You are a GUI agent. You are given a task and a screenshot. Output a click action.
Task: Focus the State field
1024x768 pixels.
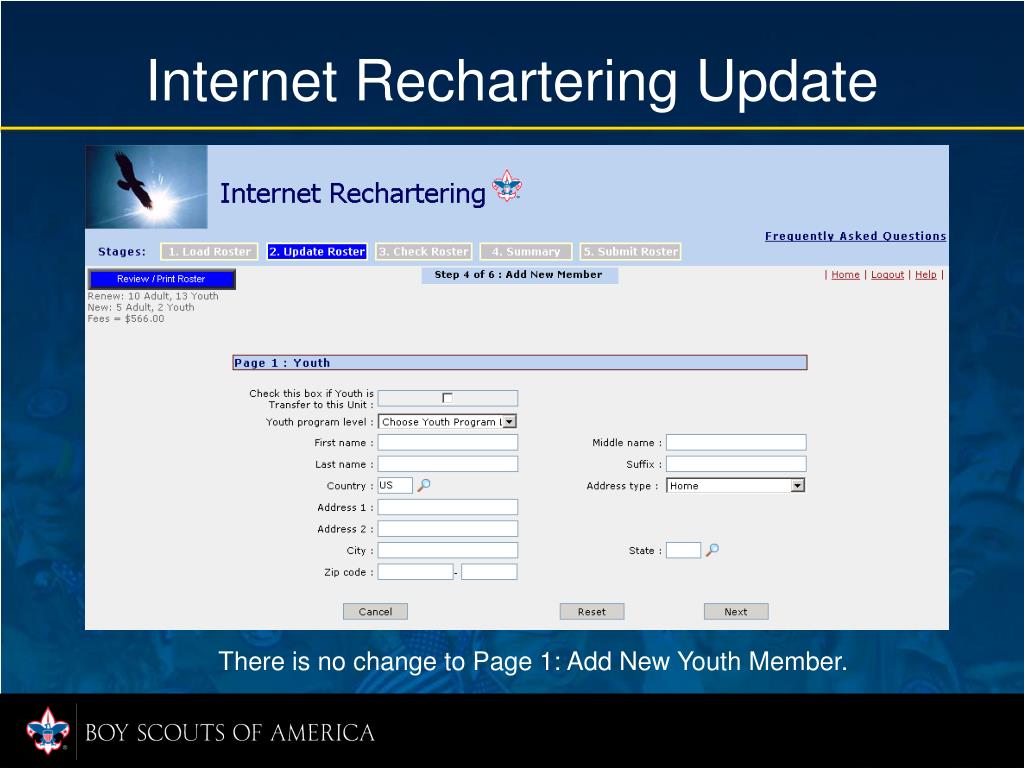(x=683, y=550)
